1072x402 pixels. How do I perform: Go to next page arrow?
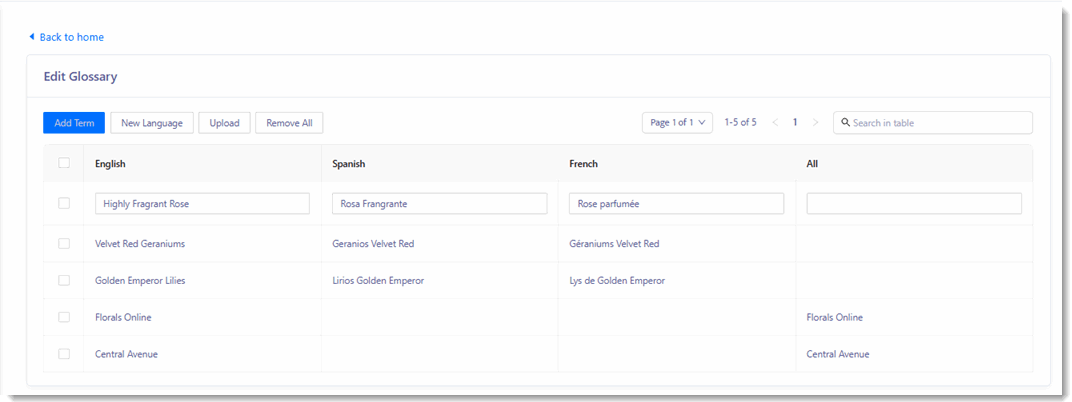[x=815, y=123]
